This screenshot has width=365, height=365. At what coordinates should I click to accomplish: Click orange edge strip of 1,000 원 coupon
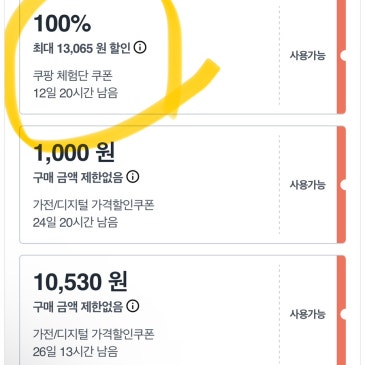pyautogui.click(x=342, y=185)
